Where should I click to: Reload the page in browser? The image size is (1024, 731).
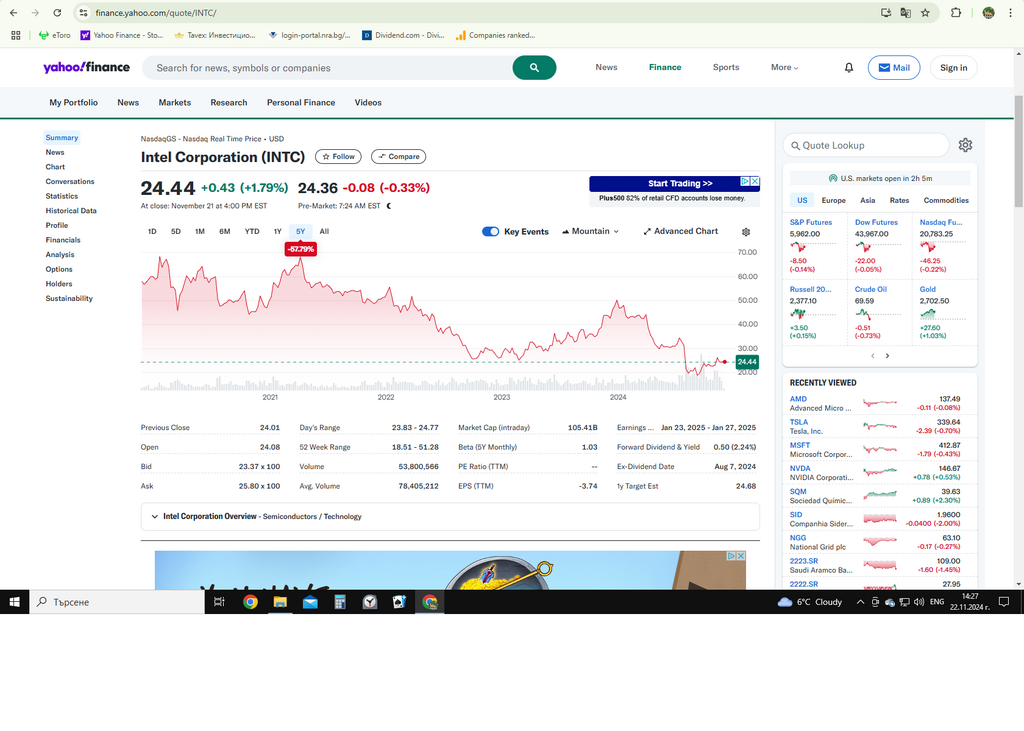pos(57,13)
